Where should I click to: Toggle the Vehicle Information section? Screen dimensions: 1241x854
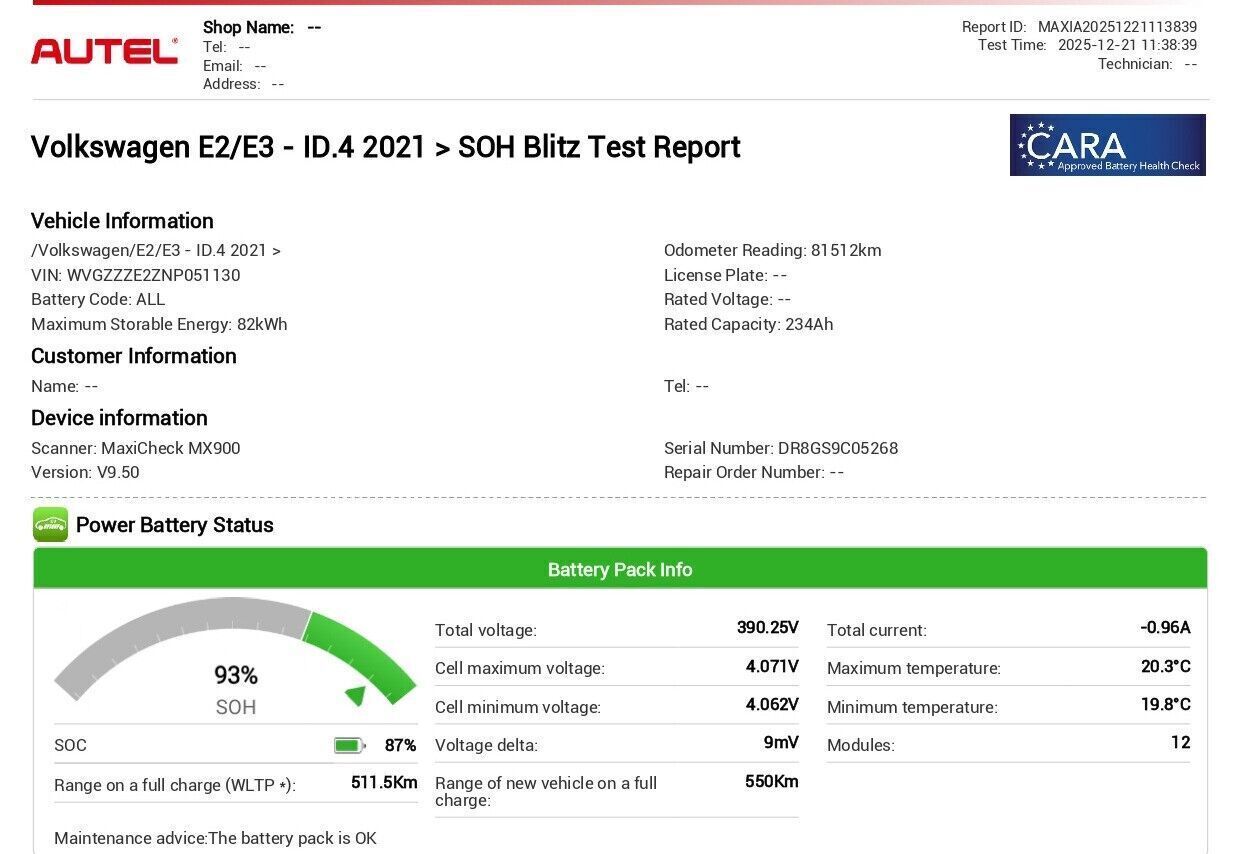(122, 221)
